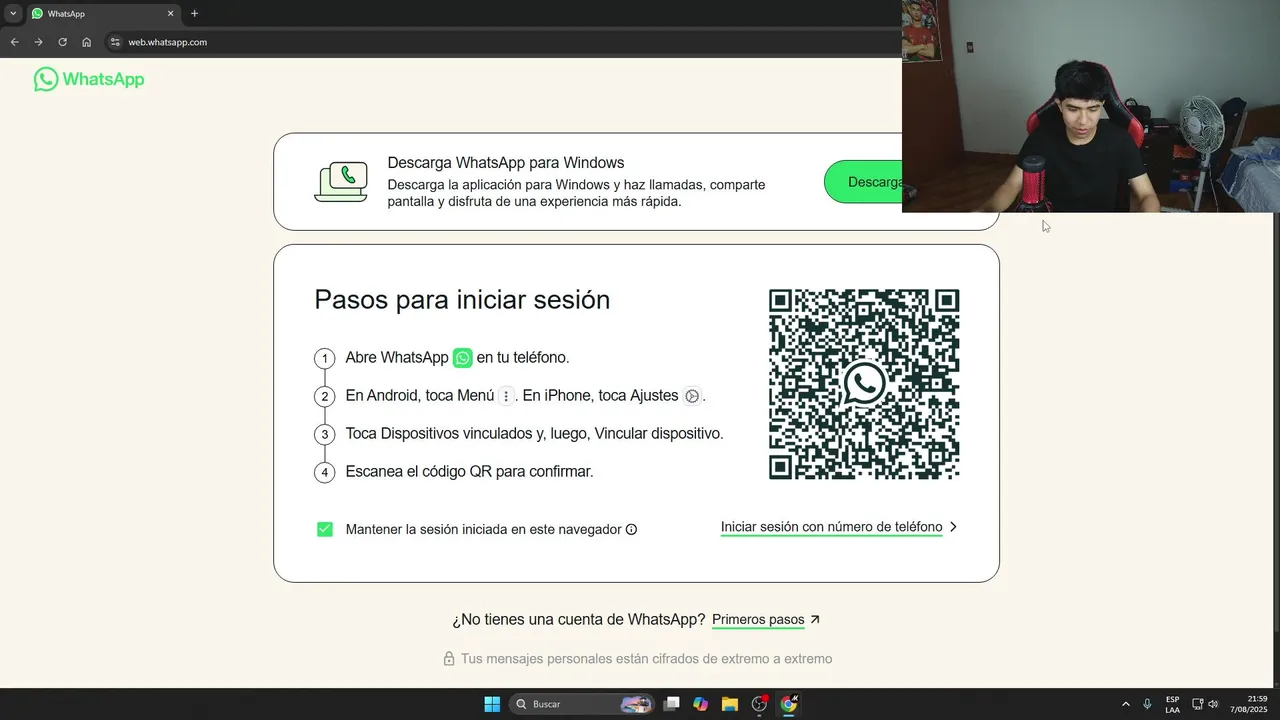Image resolution: width=1280 pixels, height=720 pixels.
Task: Click Iniciar sesión con número de teléfono
Action: [831, 527]
